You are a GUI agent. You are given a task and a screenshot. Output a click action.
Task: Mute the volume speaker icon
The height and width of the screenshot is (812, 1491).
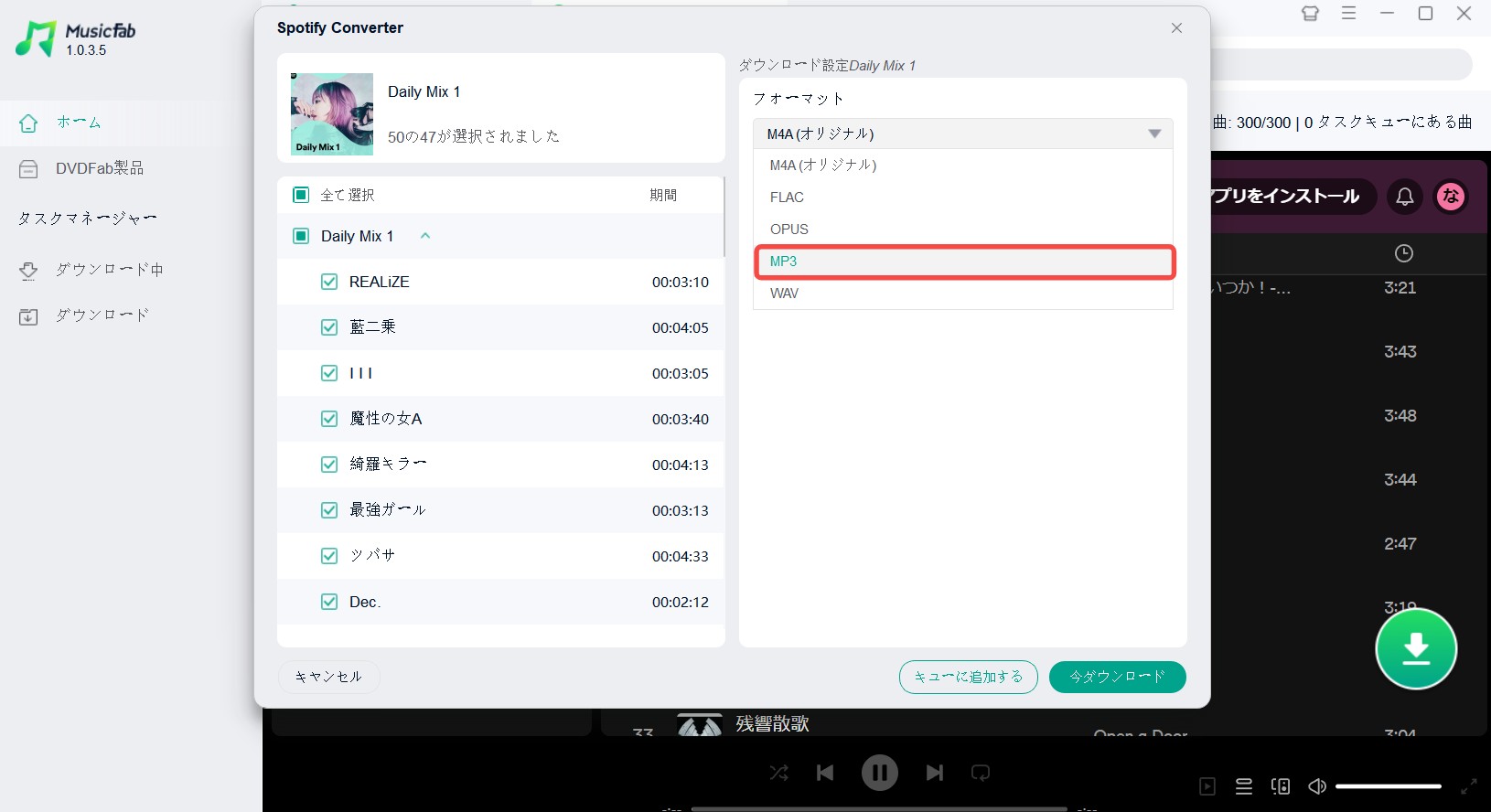(x=1317, y=786)
